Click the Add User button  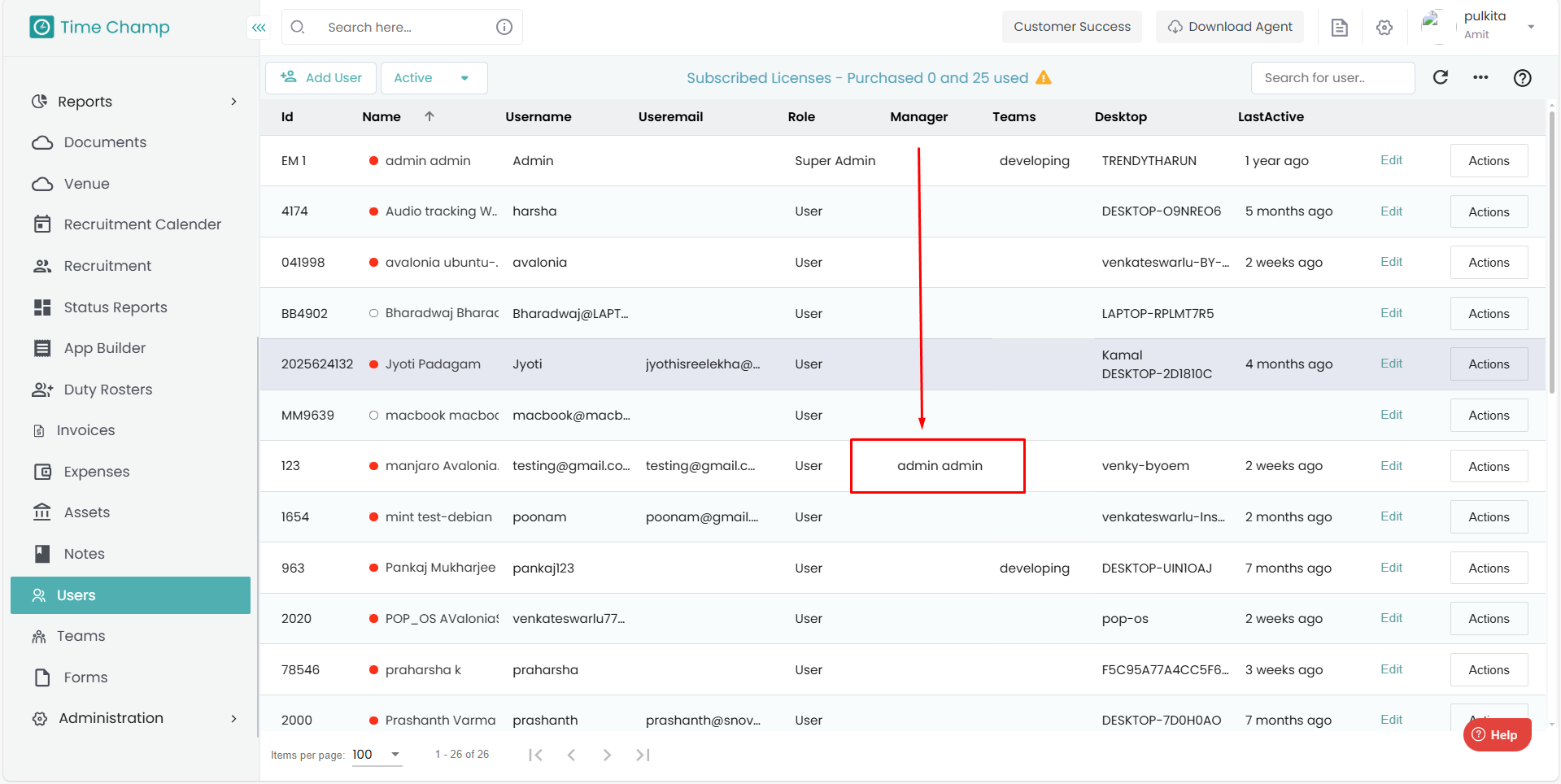coord(320,78)
